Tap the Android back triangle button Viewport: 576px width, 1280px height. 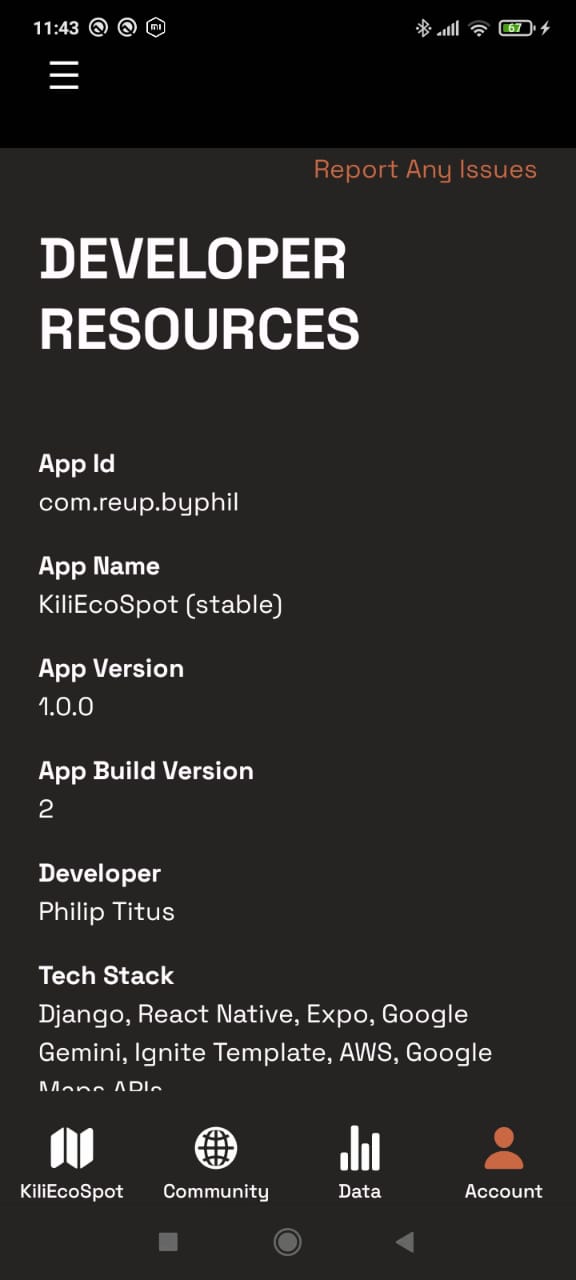coord(405,1242)
